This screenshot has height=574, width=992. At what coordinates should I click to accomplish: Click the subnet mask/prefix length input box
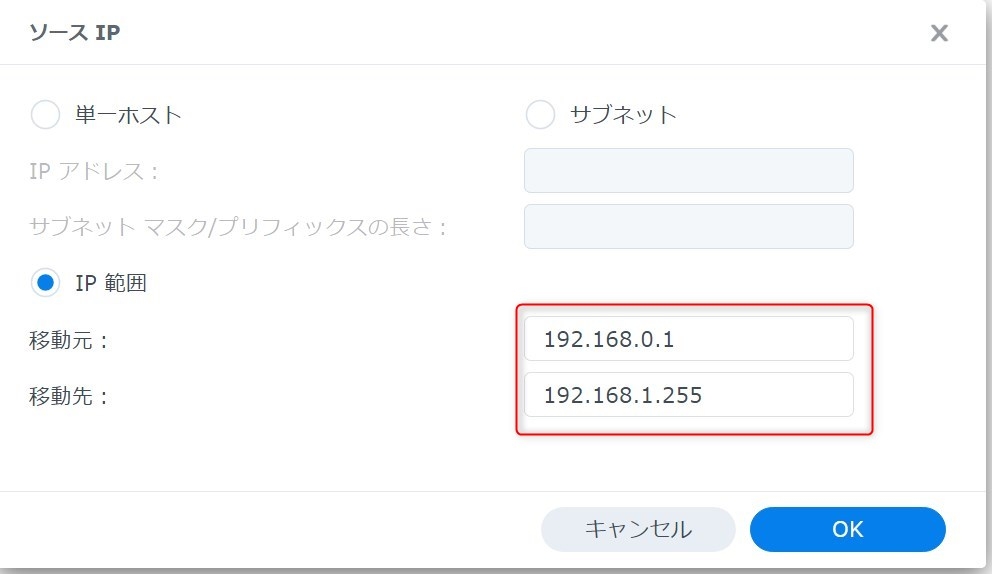tap(688, 226)
